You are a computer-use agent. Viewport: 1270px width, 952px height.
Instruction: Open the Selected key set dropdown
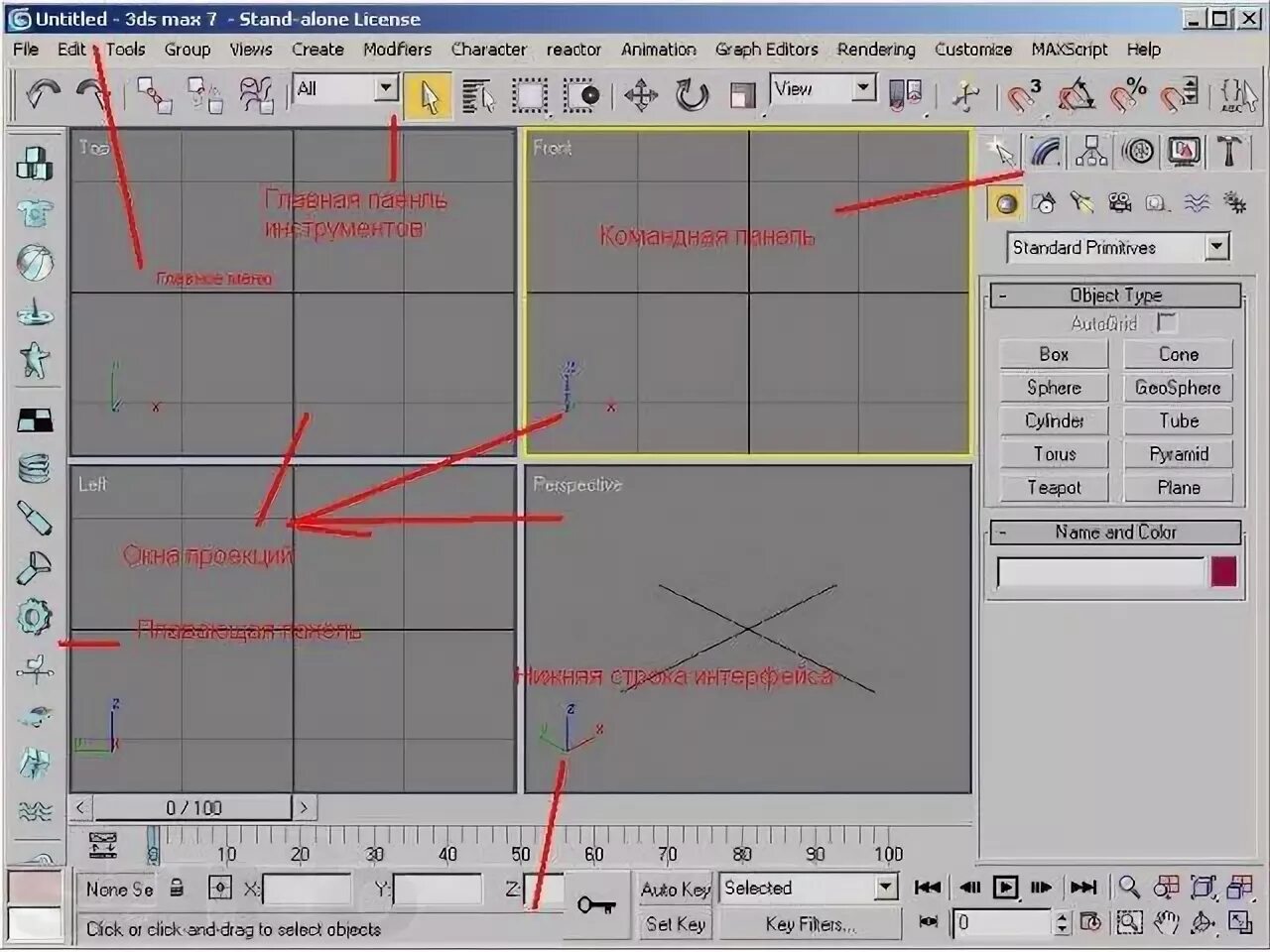pos(886,888)
